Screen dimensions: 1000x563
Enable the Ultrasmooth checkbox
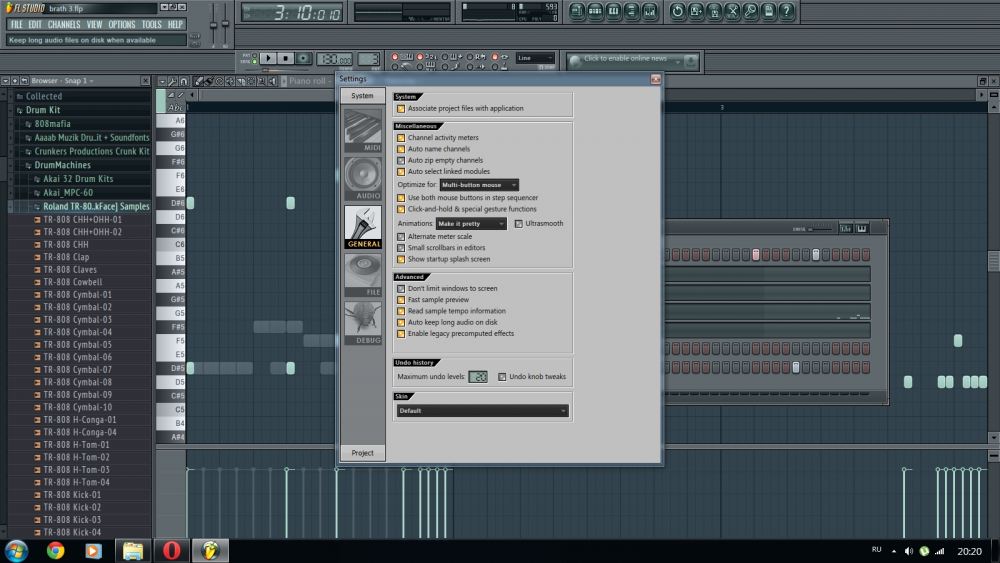518,224
